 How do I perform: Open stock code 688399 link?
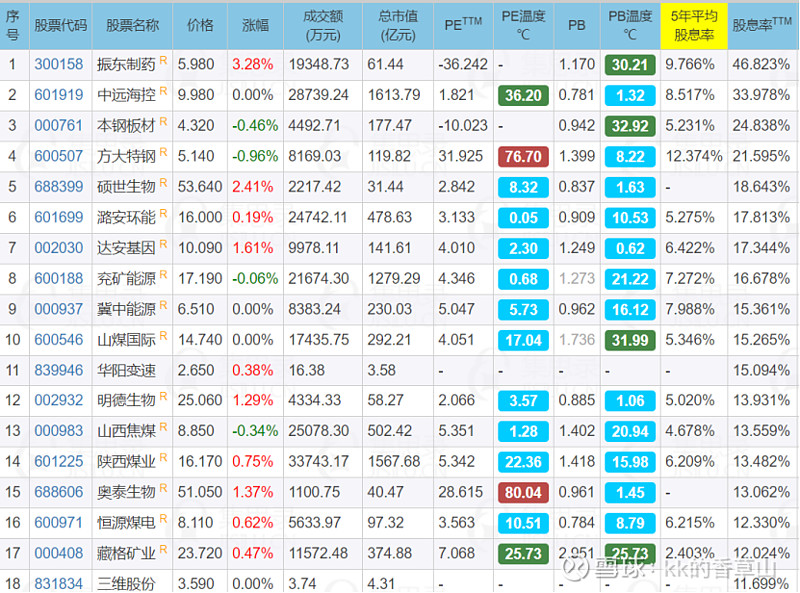[59, 187]
